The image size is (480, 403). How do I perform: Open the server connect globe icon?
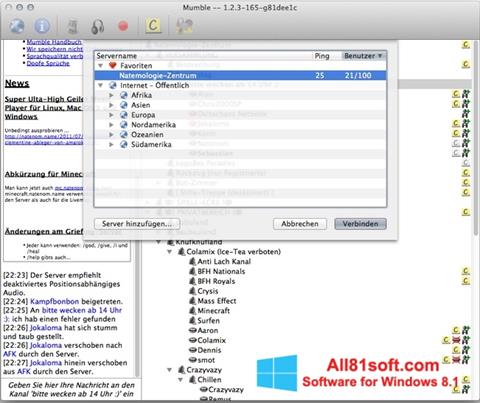17,26
